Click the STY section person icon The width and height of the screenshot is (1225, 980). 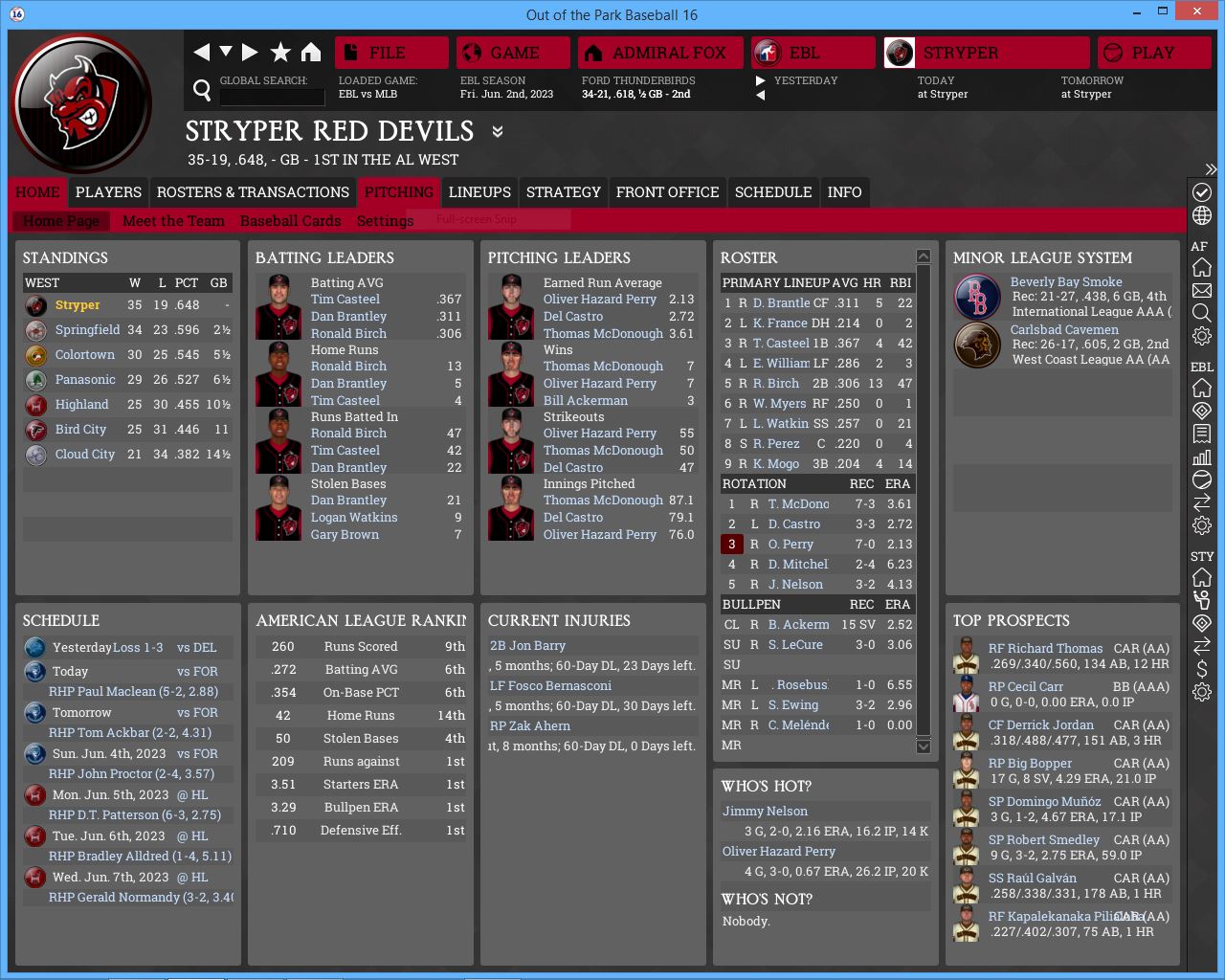point(1202,600)
